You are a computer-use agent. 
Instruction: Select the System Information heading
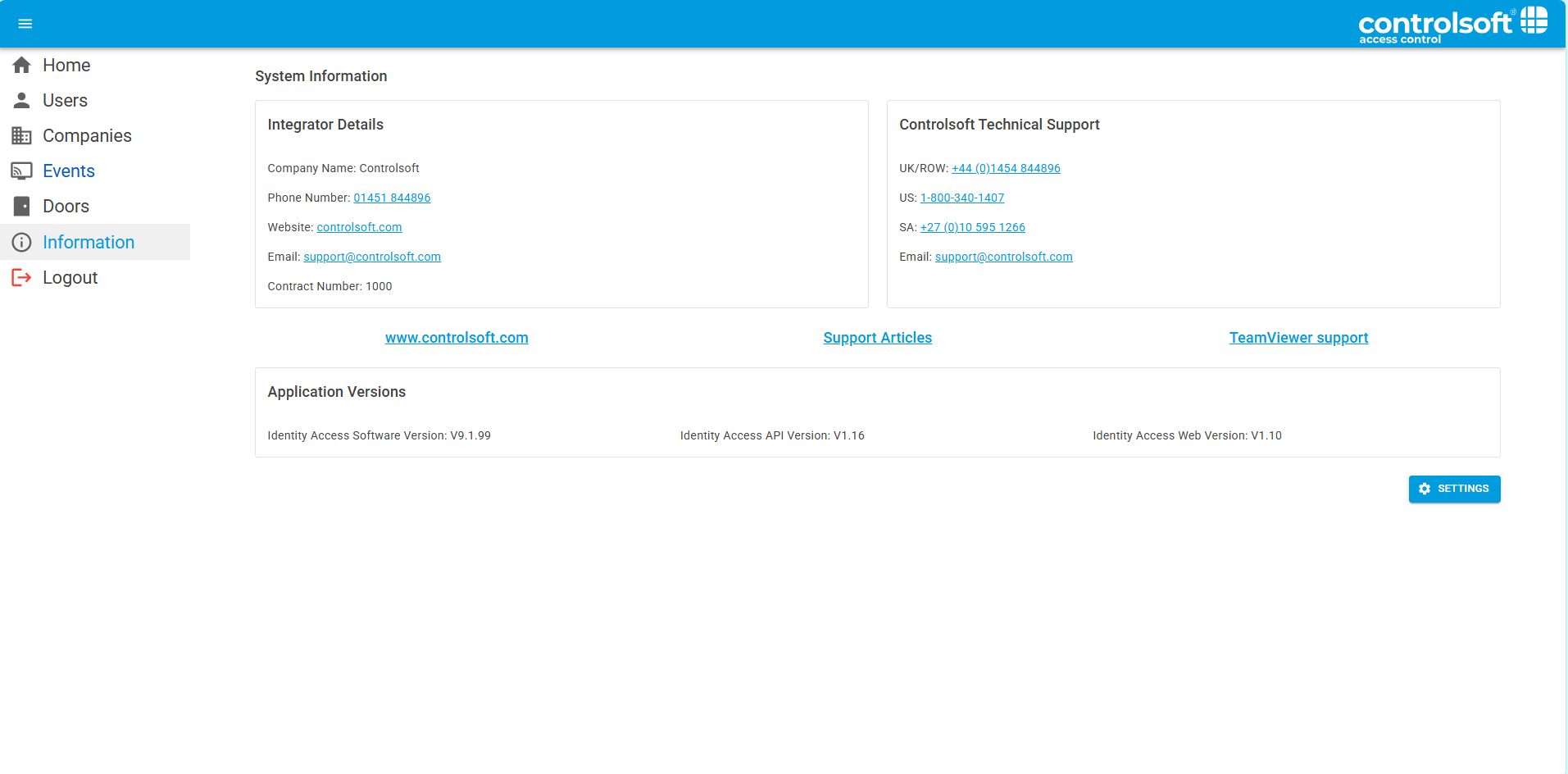321,76
